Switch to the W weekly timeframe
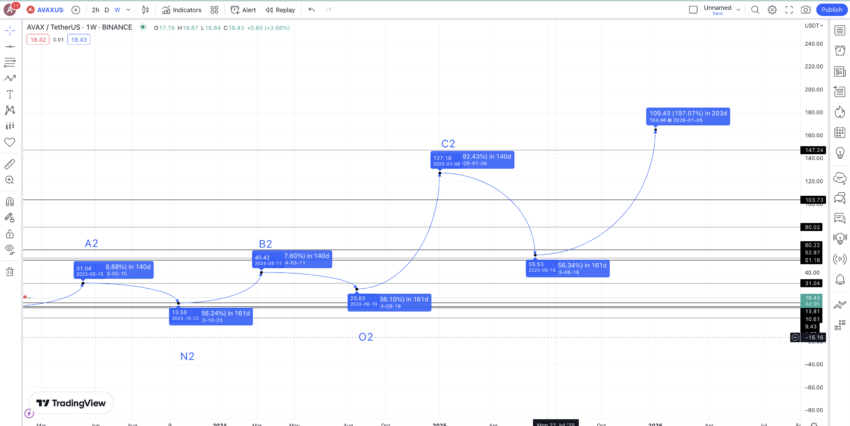The image size is (850, 426). pyautogui.click(x=117, y=10)
